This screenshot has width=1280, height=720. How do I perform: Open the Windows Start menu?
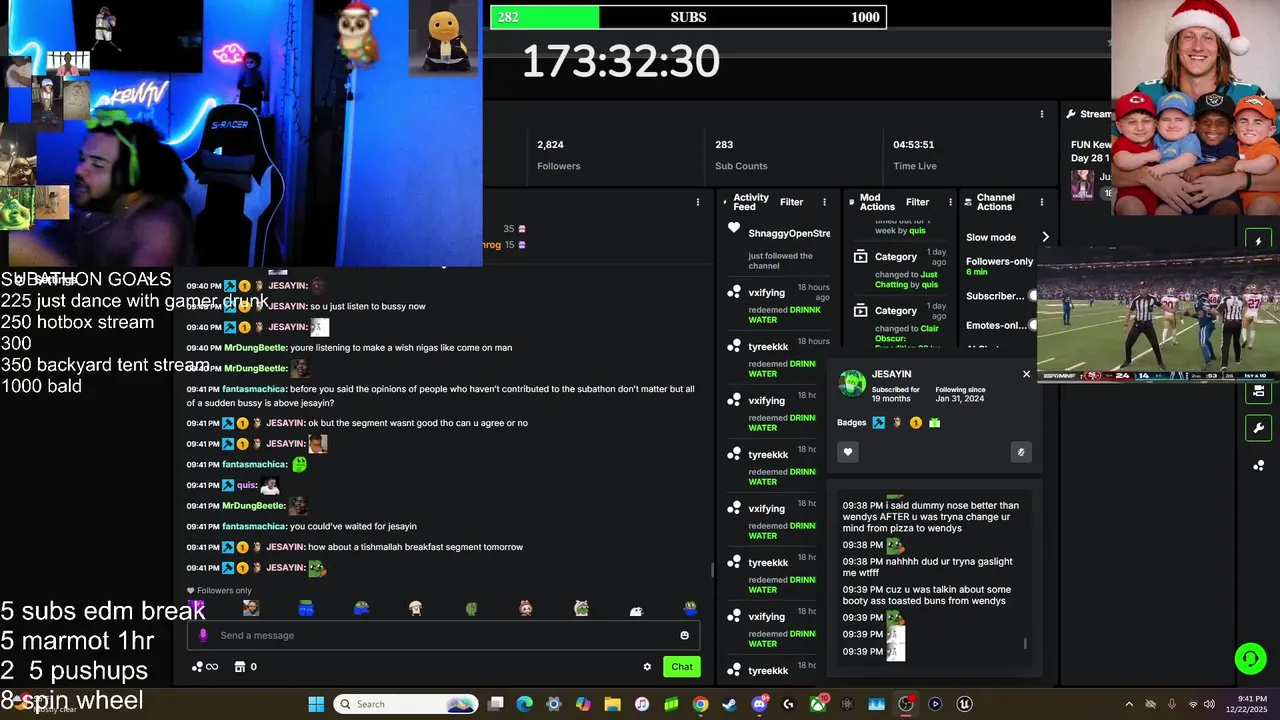[316, 704]
